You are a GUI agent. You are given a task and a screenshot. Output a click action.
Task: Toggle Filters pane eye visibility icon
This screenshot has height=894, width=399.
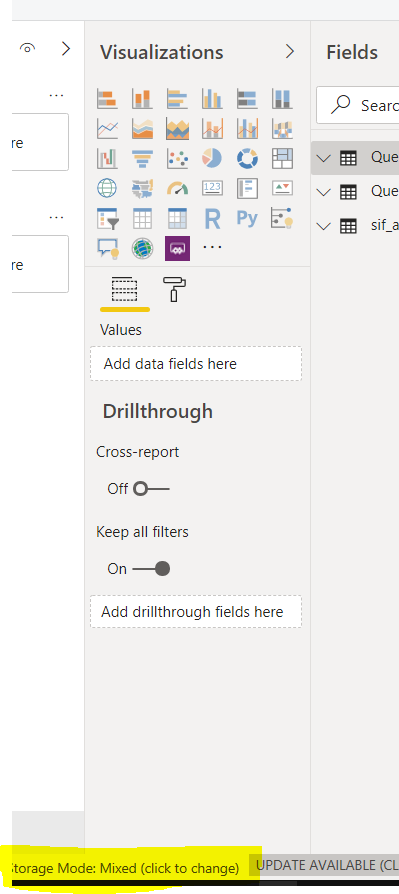(x=27, y=48)
